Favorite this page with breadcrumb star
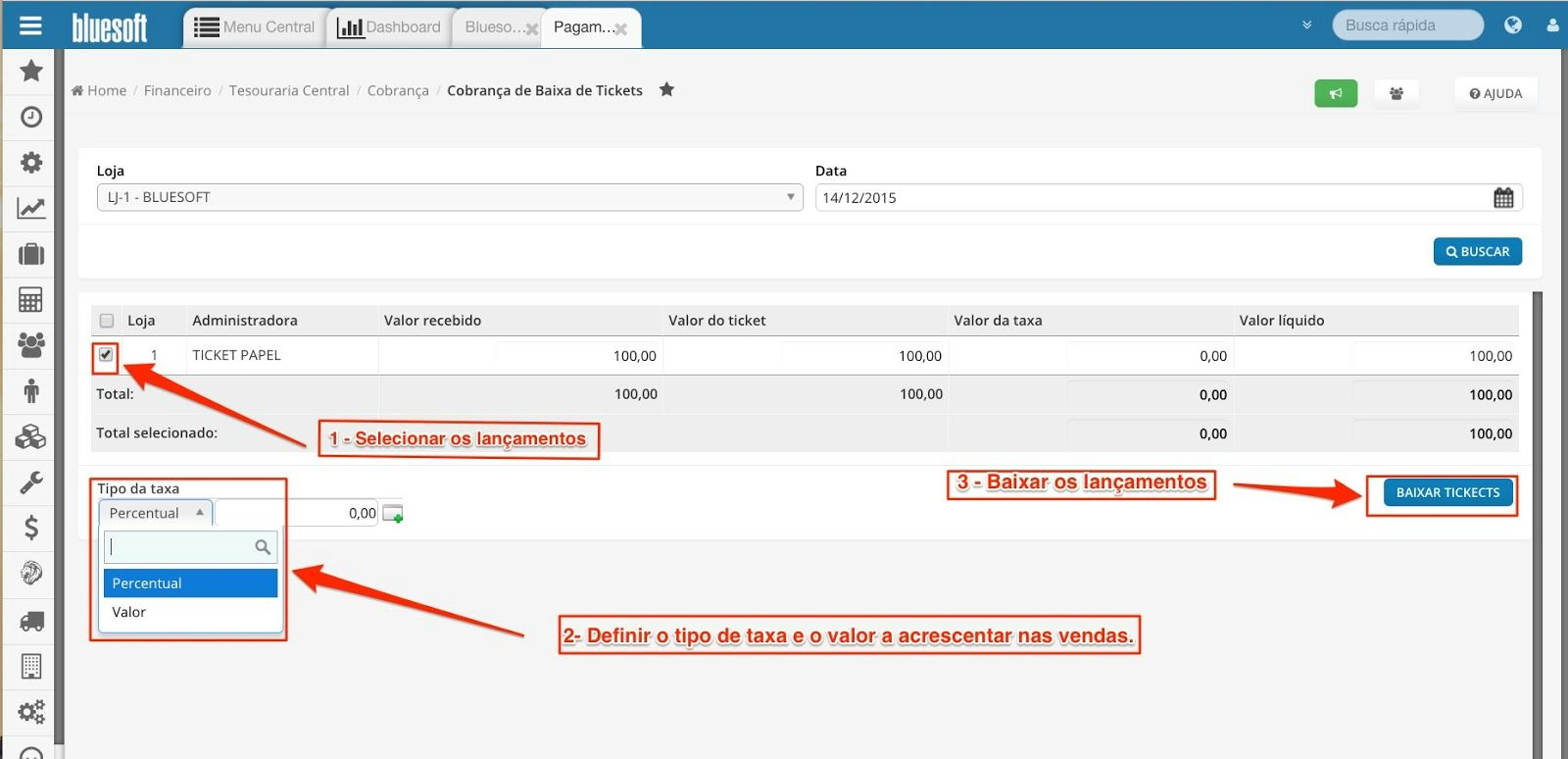 (x=666, y=89)
